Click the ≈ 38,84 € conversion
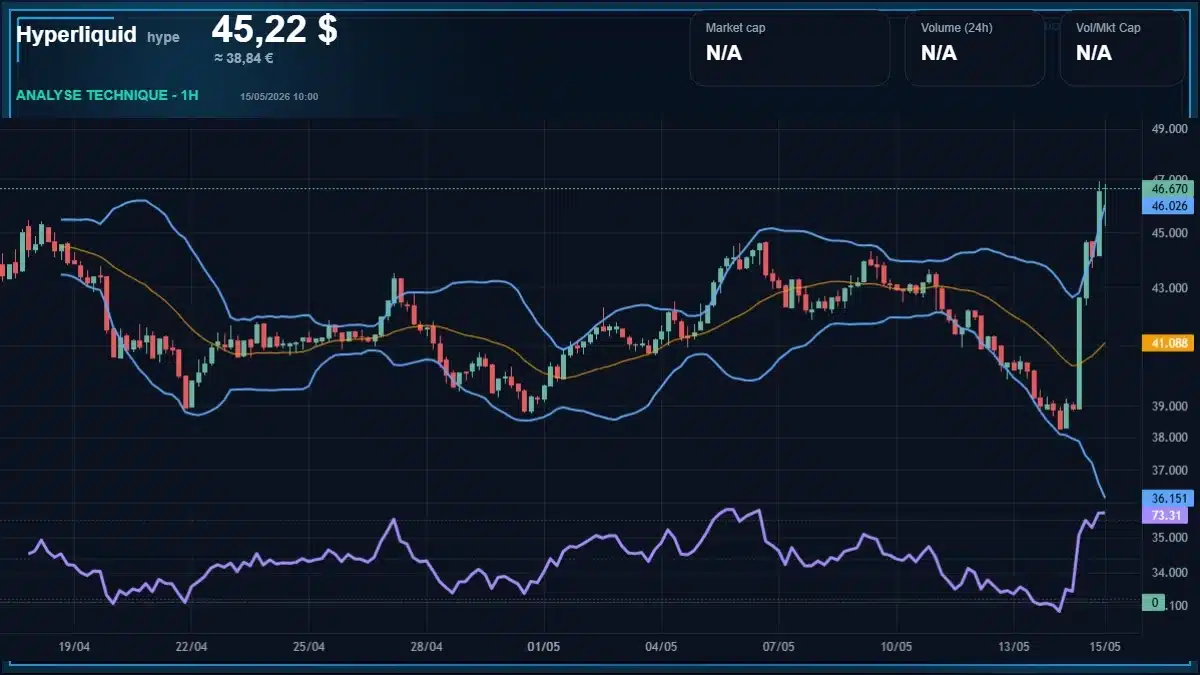This screenshot has width=1200, height=675. pos(243,58)
